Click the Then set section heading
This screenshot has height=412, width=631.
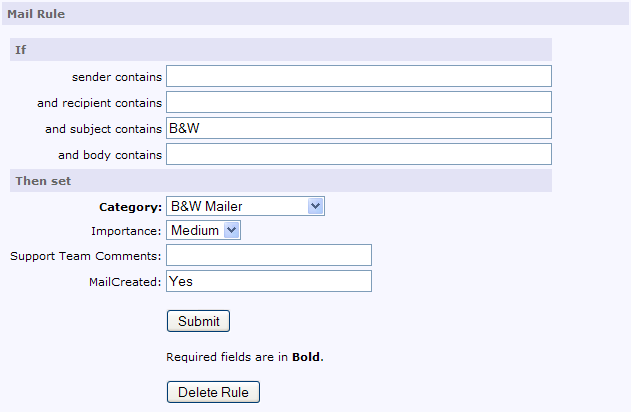pyautogui.click(x=281, y=181)
